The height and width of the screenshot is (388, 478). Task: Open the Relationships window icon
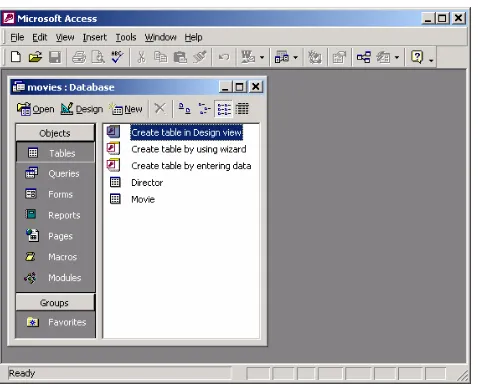click(x=363, y=57)
